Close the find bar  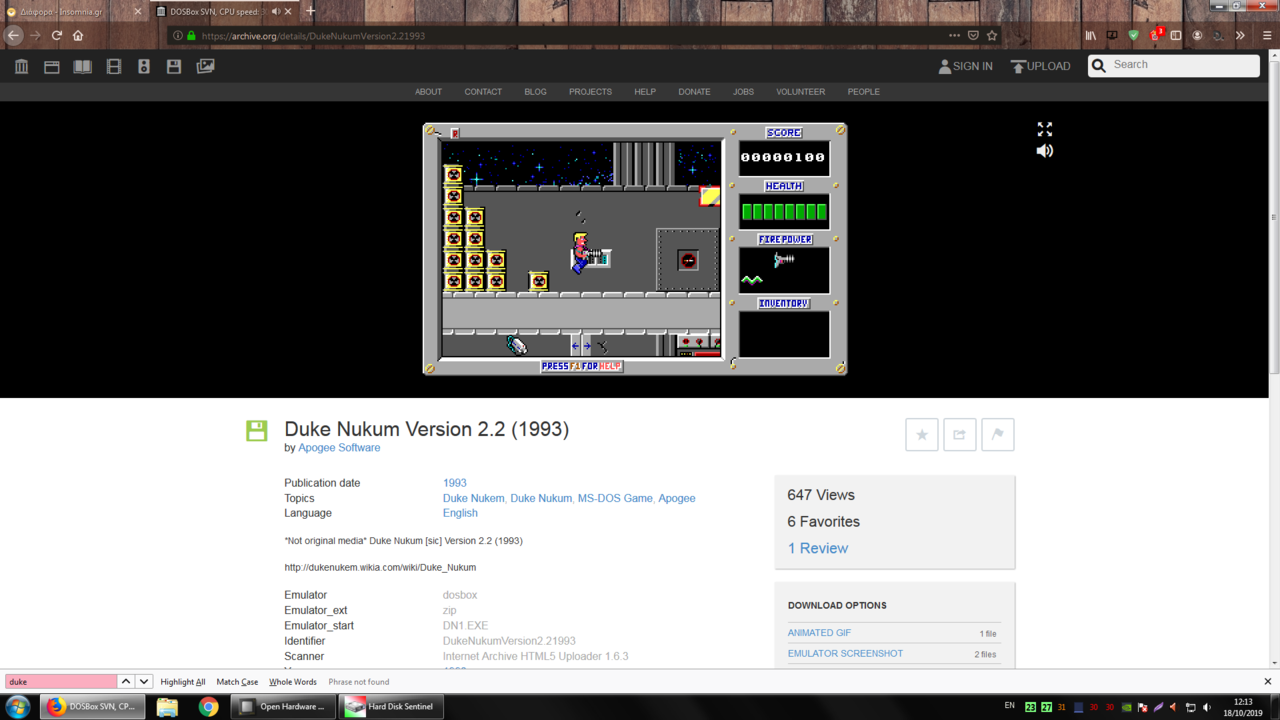tap(1267, 682)
